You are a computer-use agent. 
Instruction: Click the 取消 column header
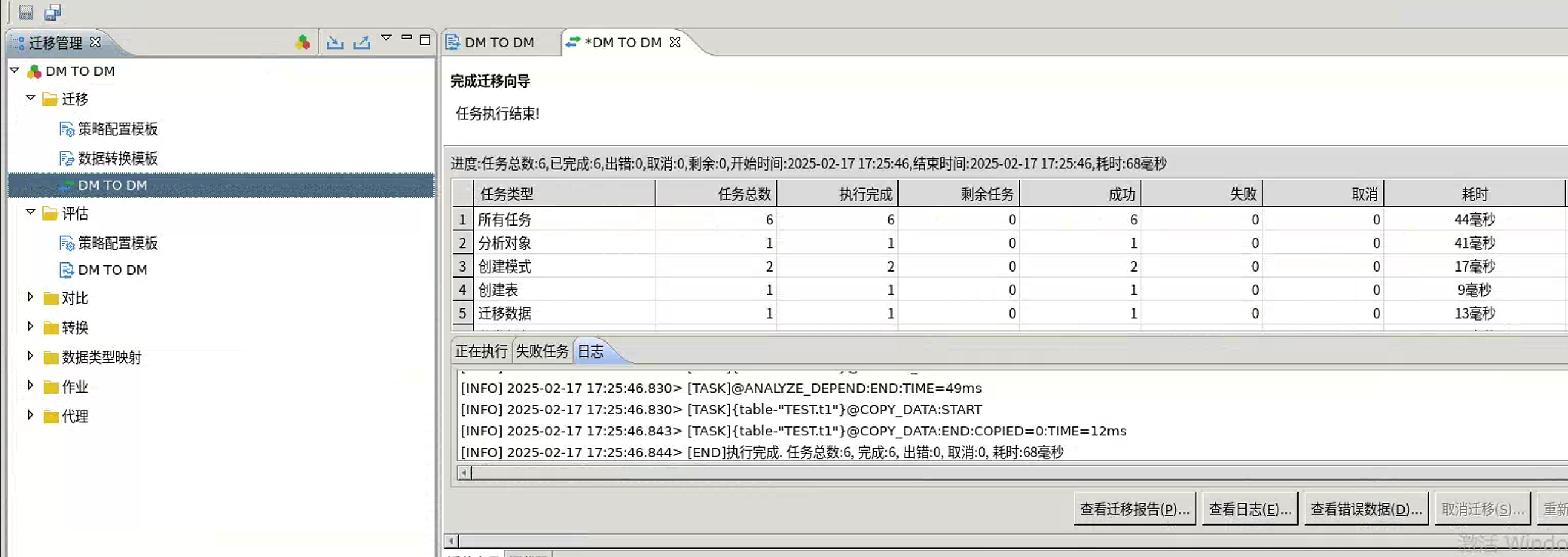[x=1324, y=194]
